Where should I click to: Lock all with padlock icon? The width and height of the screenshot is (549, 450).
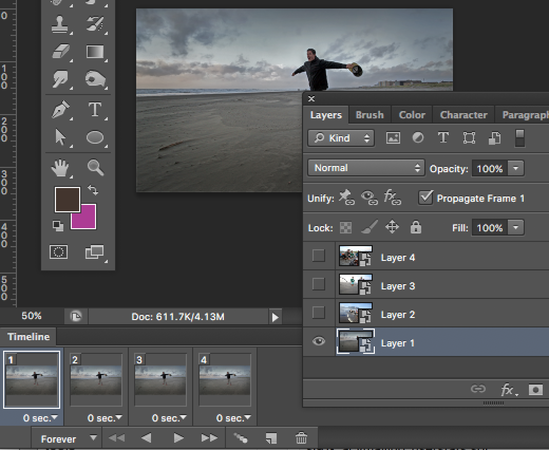[x=416, y=227]
